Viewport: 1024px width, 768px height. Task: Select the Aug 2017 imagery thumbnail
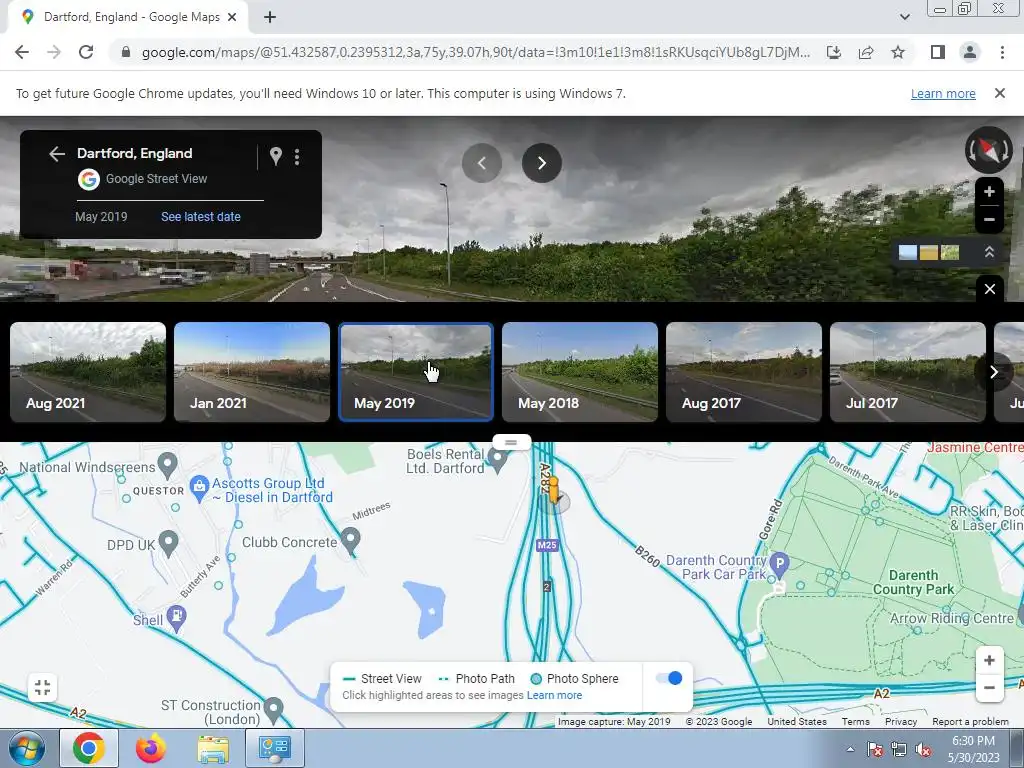[744, 372]
